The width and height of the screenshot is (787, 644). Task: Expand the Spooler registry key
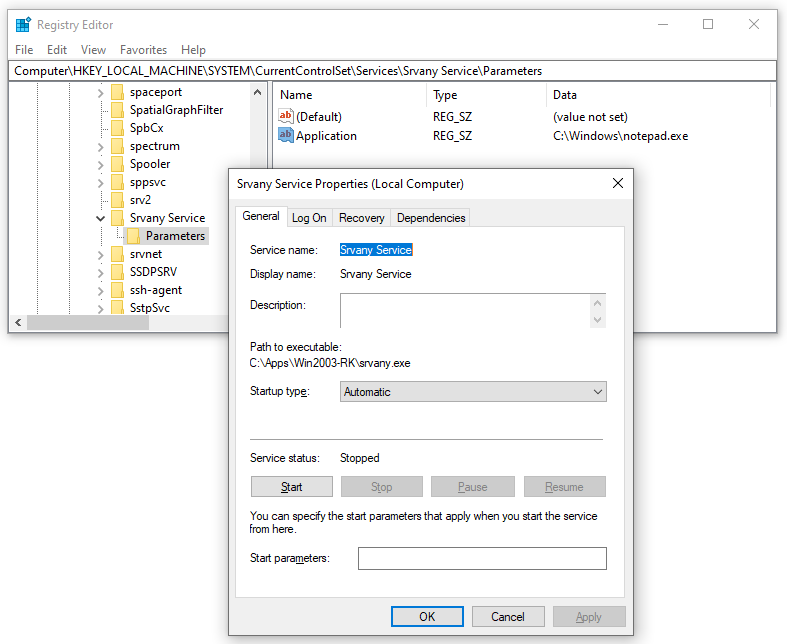[x=100, y=165]
